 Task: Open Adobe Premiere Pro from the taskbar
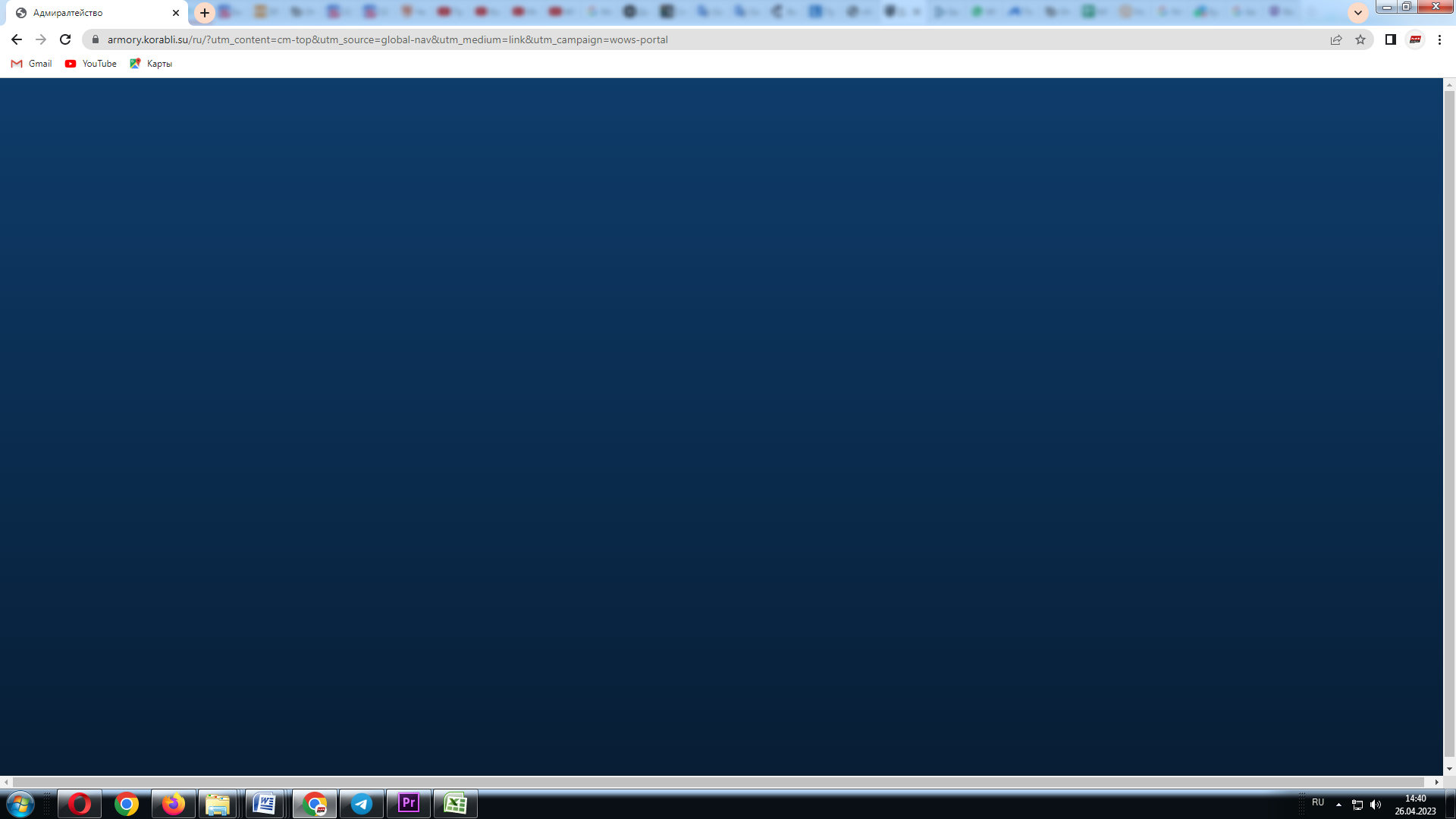(x=409, y=804)
